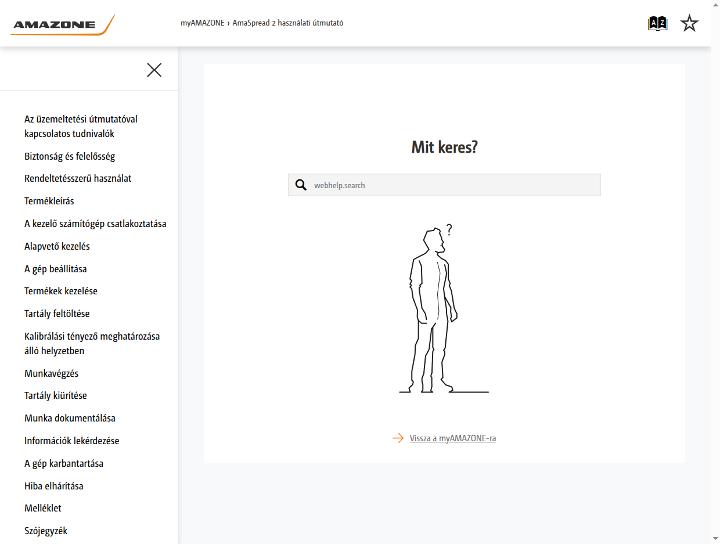This screenshot has width=720, height=544.
Task: Click the scroll down arrow at bottom right
Action: [716, 539]
